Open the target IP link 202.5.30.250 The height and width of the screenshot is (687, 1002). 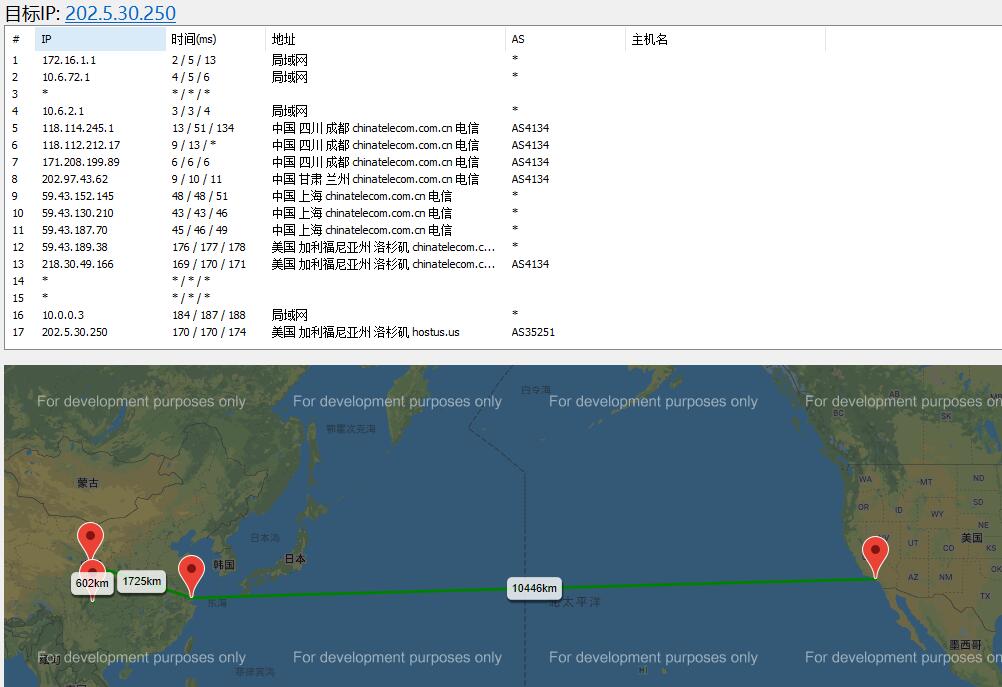120,13
